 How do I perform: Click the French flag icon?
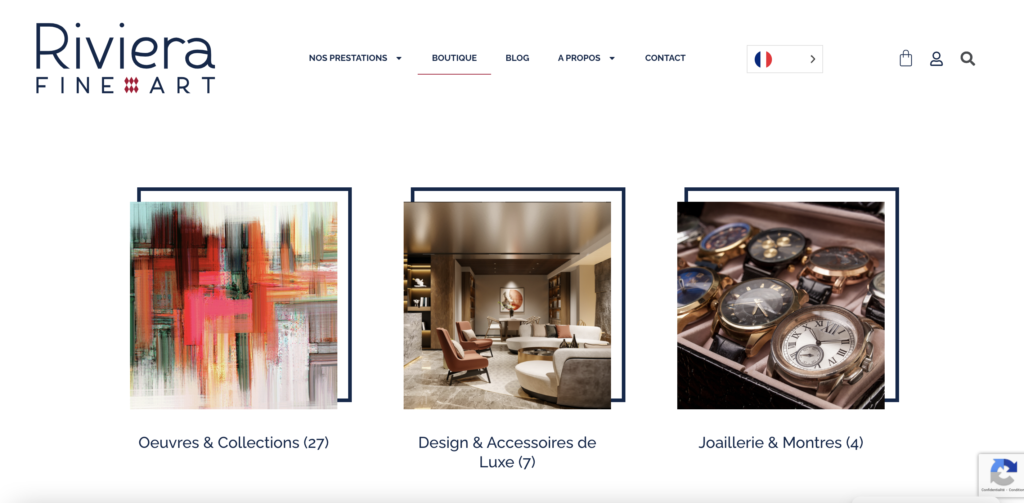tap(763, 59)
